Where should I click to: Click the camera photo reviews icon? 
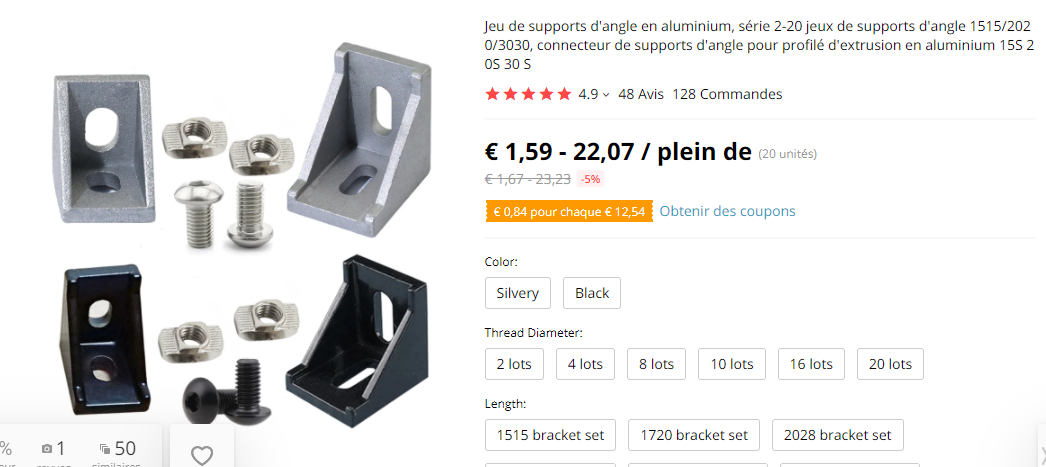(47, 449)
